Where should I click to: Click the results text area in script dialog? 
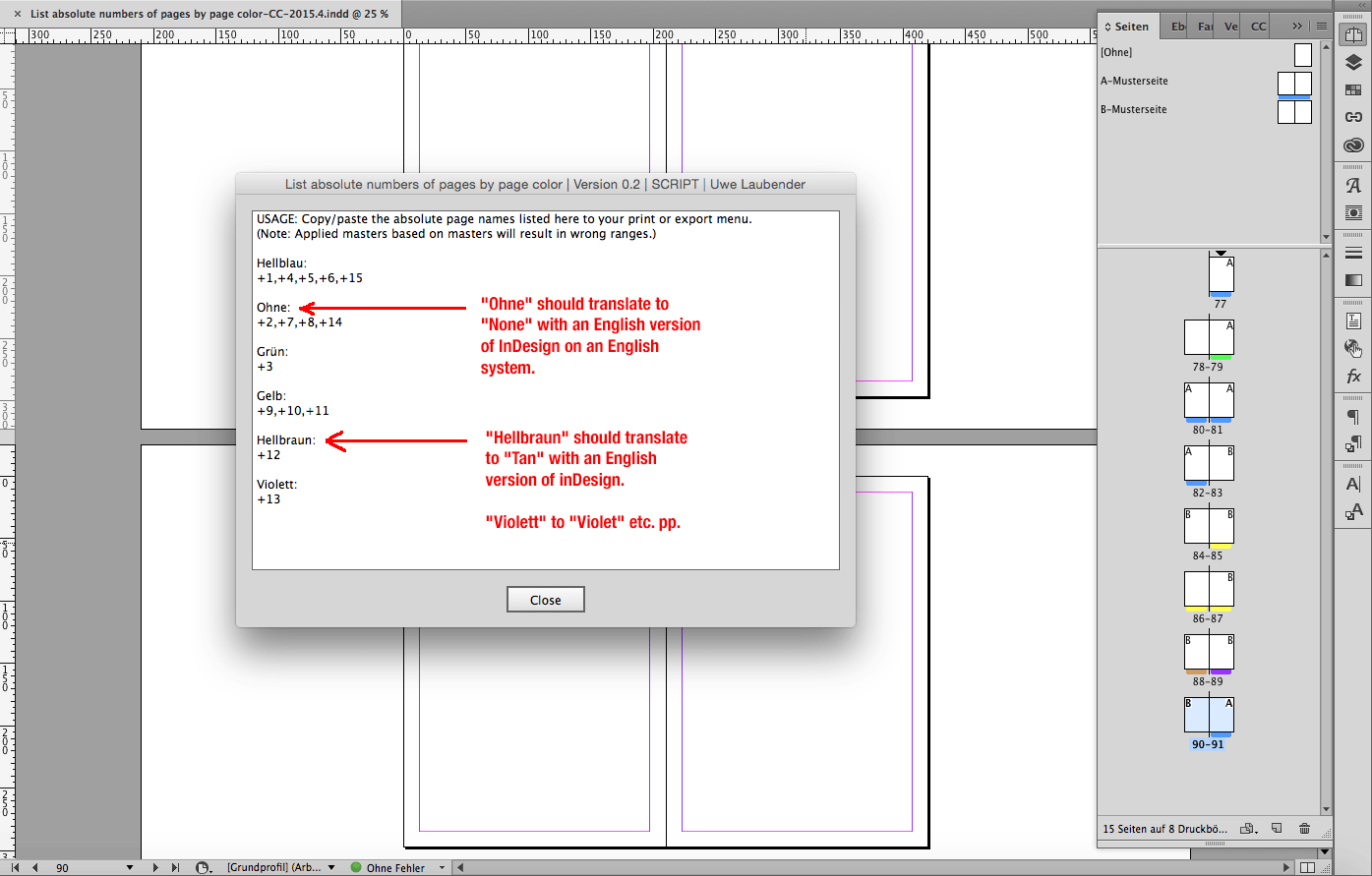(x=546, y=390)
